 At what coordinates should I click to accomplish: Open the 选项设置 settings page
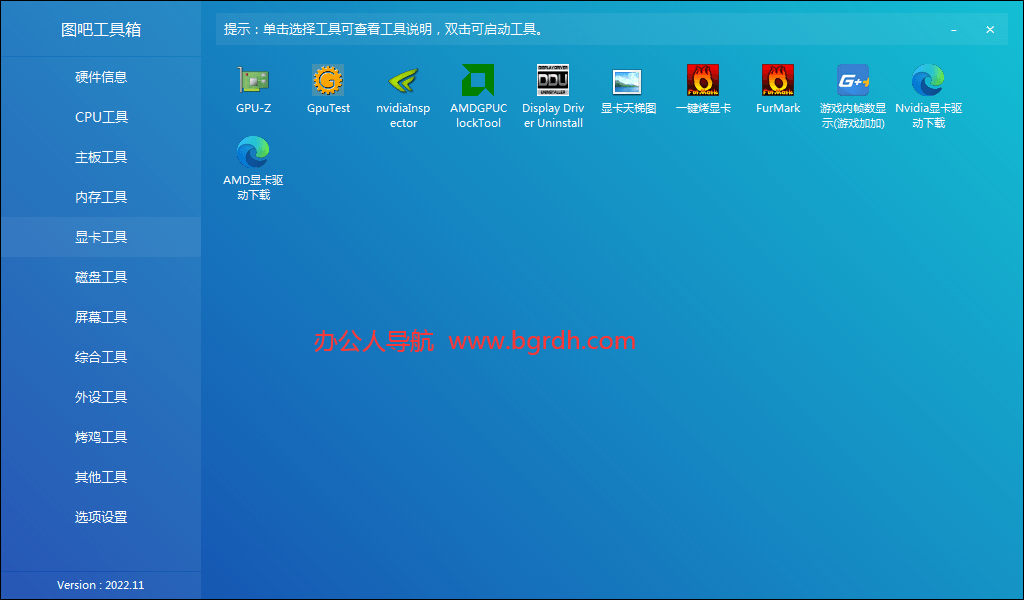(x=100, y=517)
